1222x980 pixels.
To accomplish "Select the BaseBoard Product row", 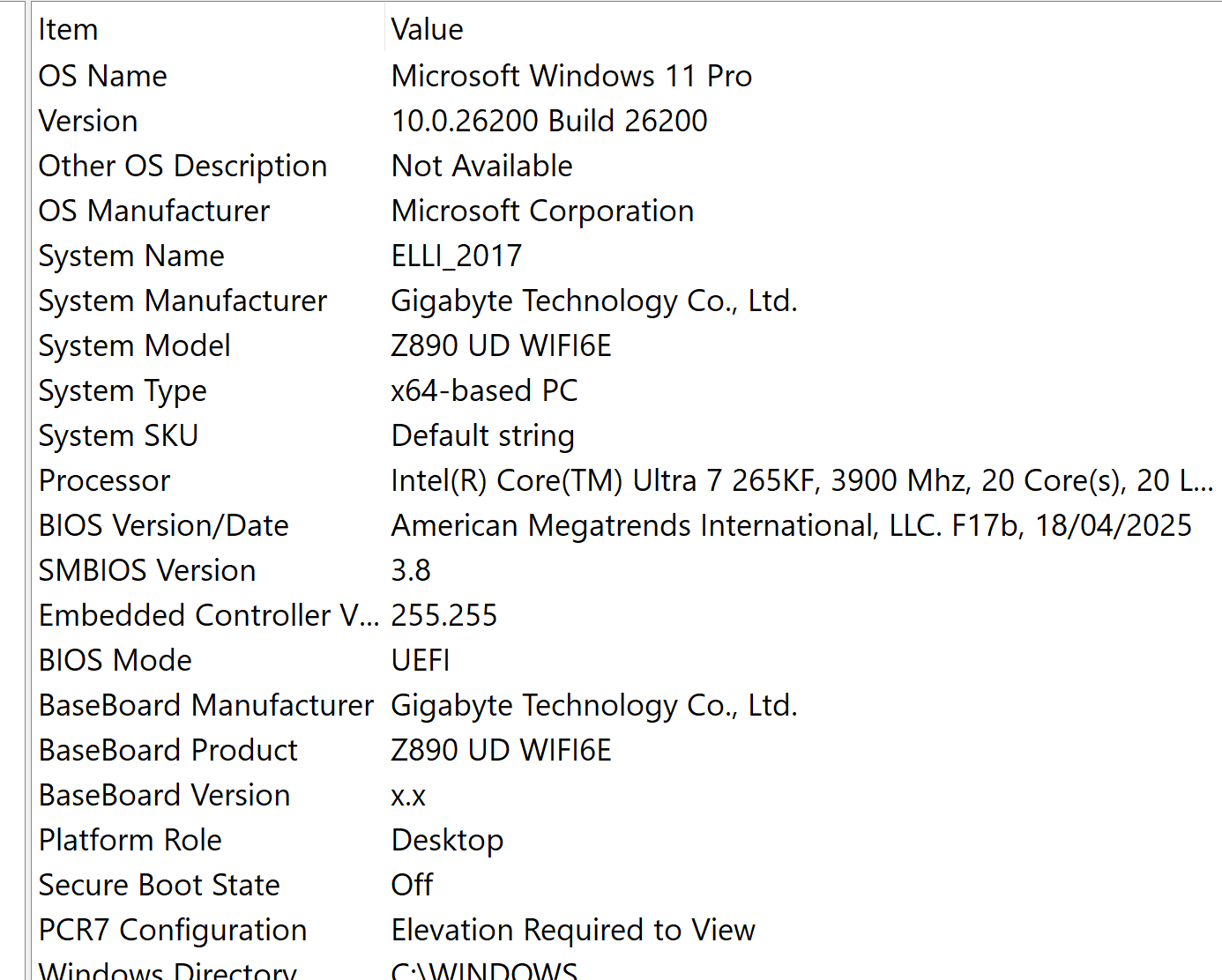I will (x=168, y=750).
